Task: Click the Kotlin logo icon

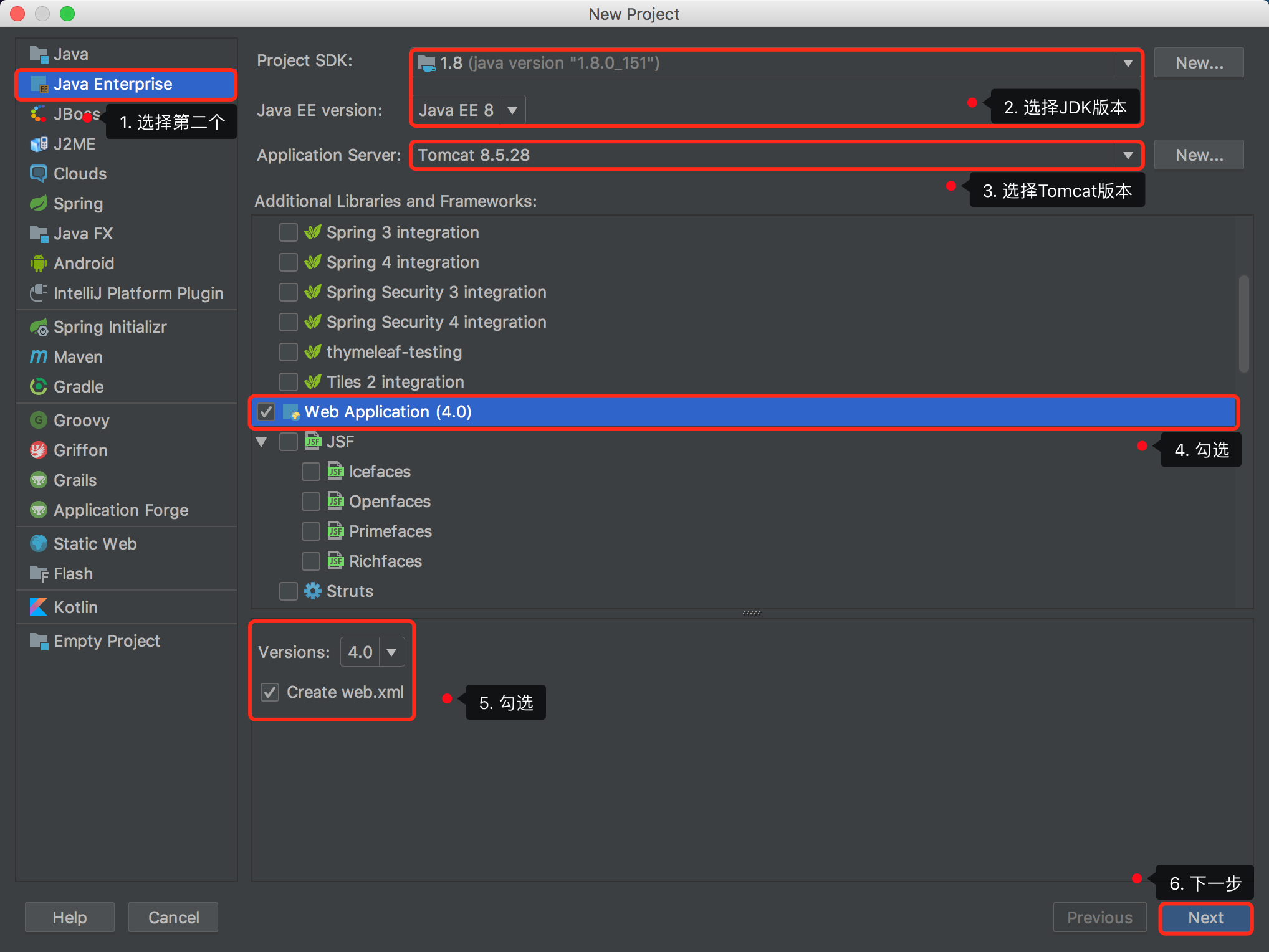Action: click(x=39, y=607)
